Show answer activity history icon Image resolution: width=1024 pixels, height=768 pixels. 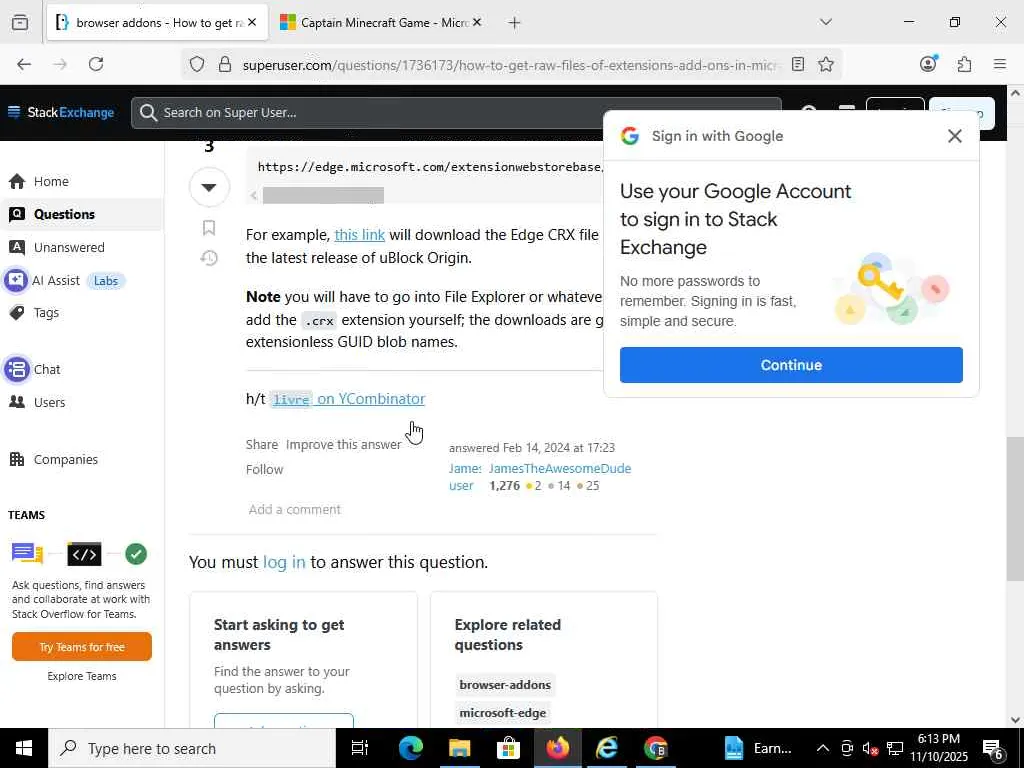click(x=209, y=258)
